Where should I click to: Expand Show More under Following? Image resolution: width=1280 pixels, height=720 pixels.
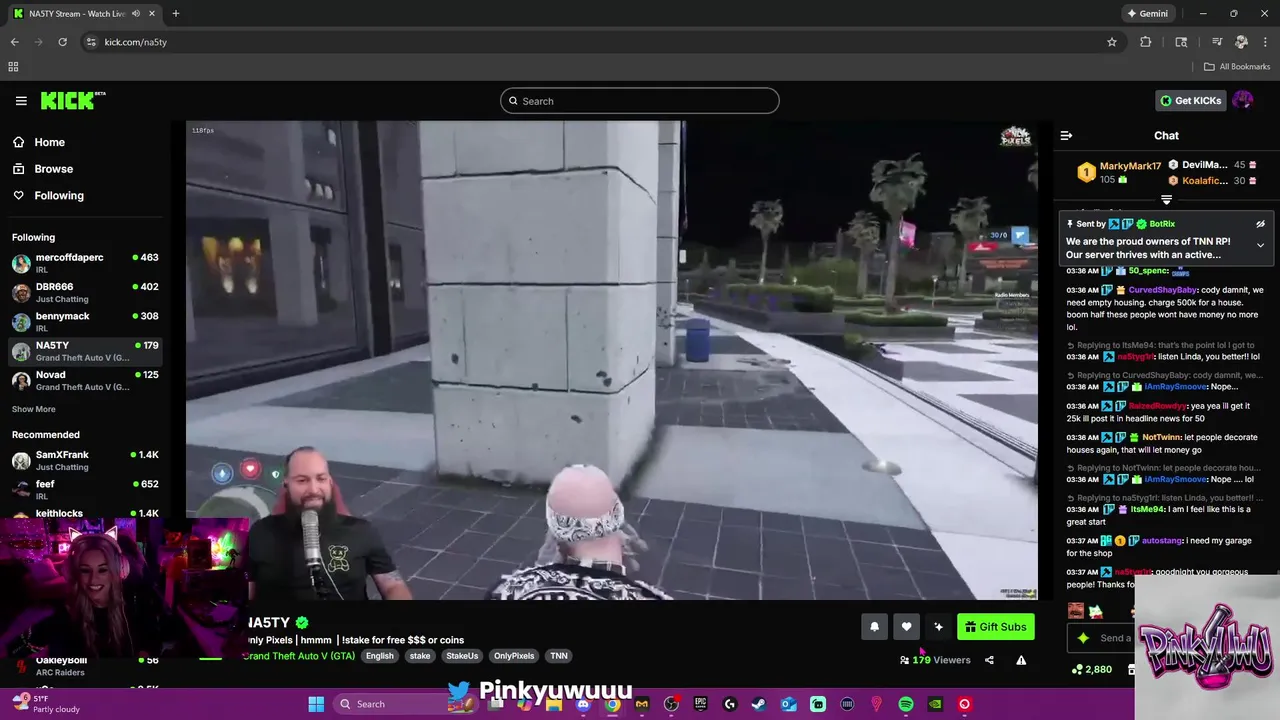point(34,409)
